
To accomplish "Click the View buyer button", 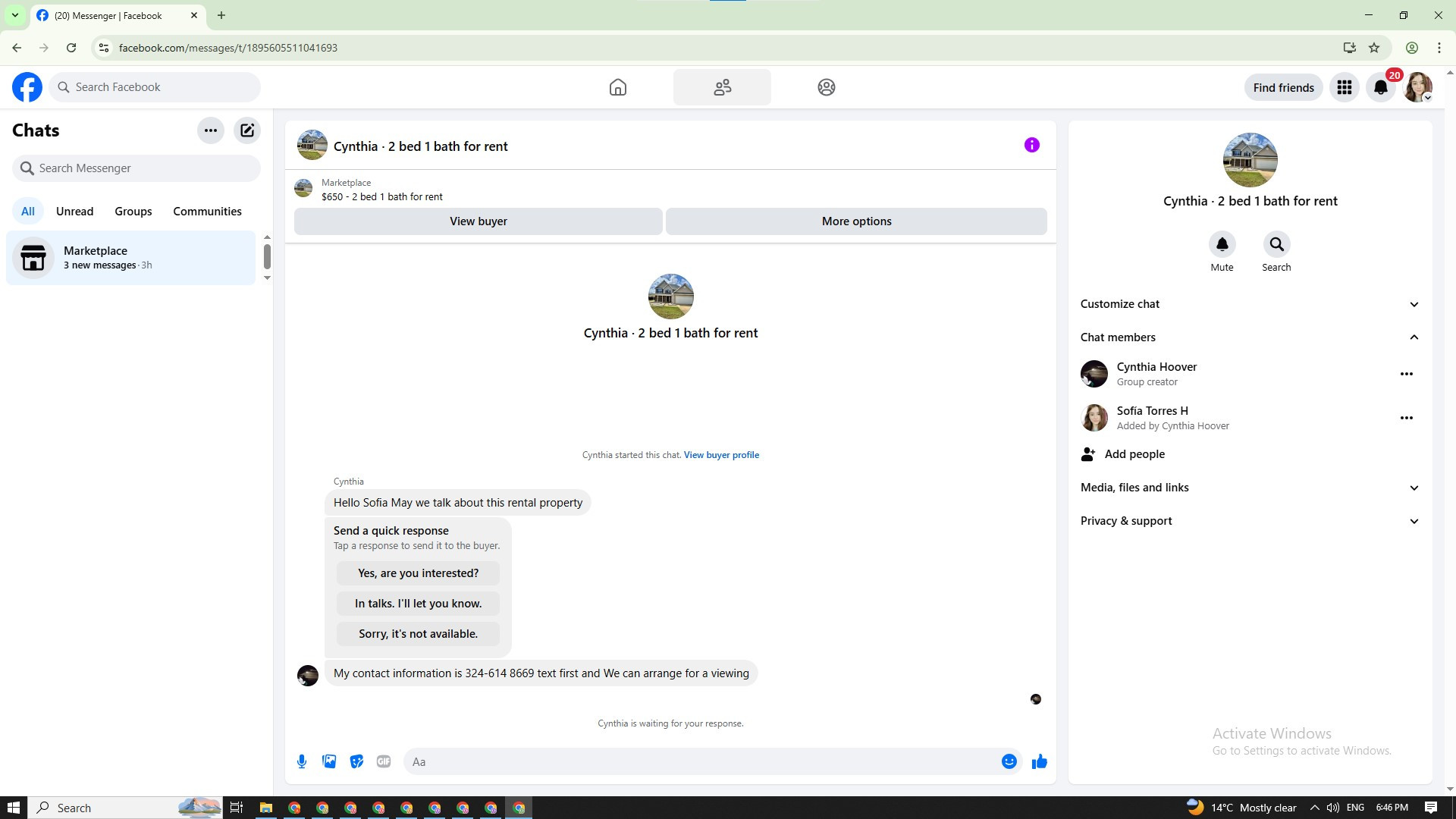I will point(478,221).
